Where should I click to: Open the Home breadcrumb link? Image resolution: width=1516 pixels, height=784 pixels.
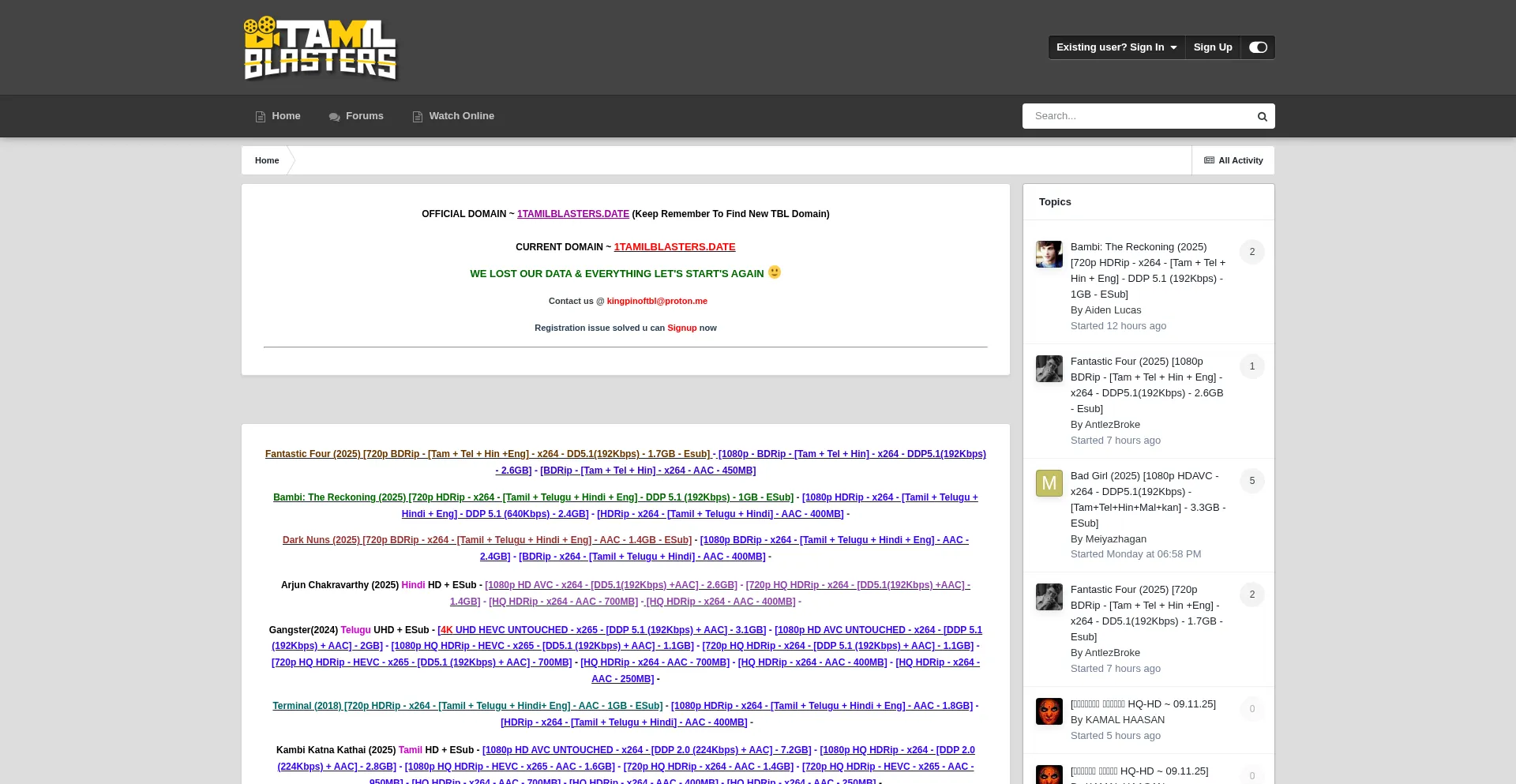coord(267,160)
